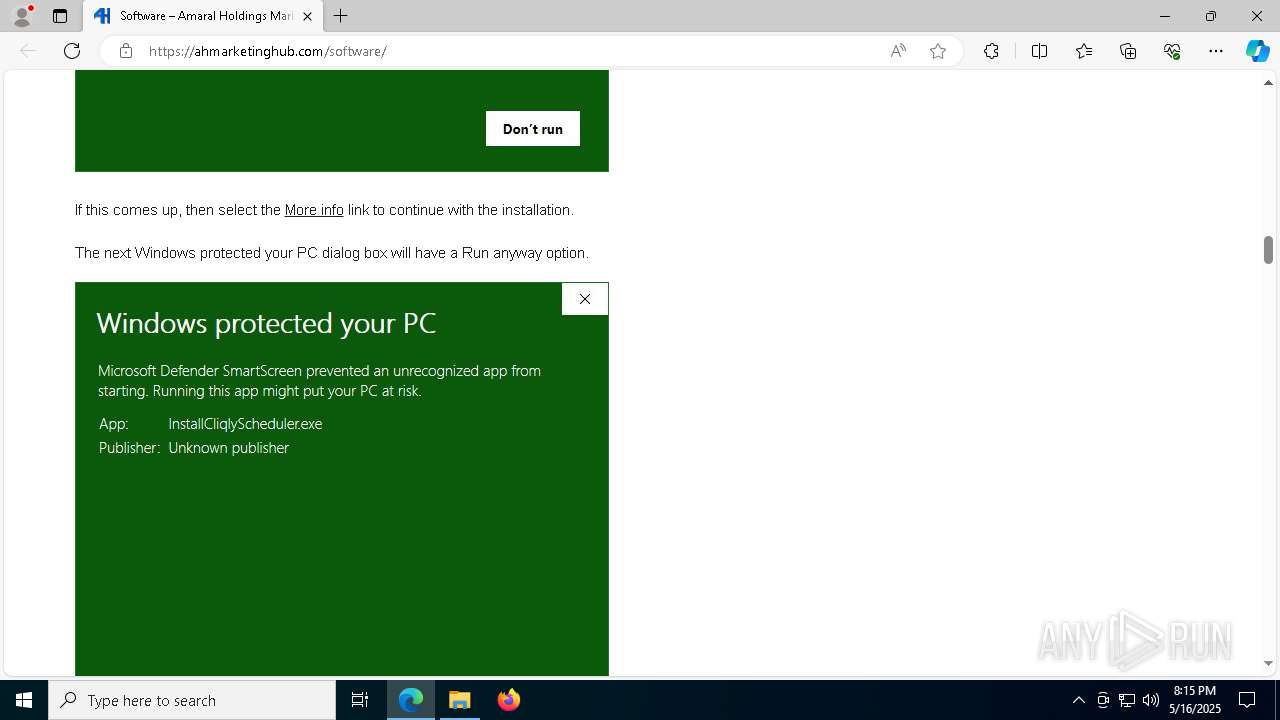
Task: Open a new browser tab
Action: [341, 16]
